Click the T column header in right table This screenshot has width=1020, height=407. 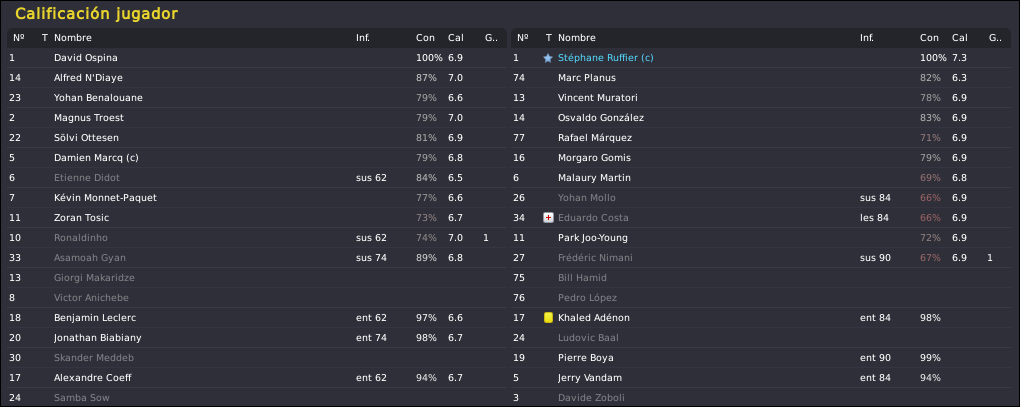pos(548,38)
